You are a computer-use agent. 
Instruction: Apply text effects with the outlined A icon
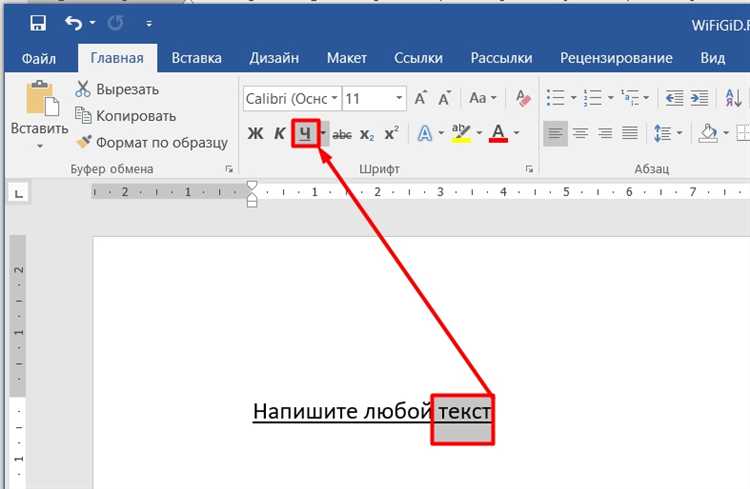[425, 133]
